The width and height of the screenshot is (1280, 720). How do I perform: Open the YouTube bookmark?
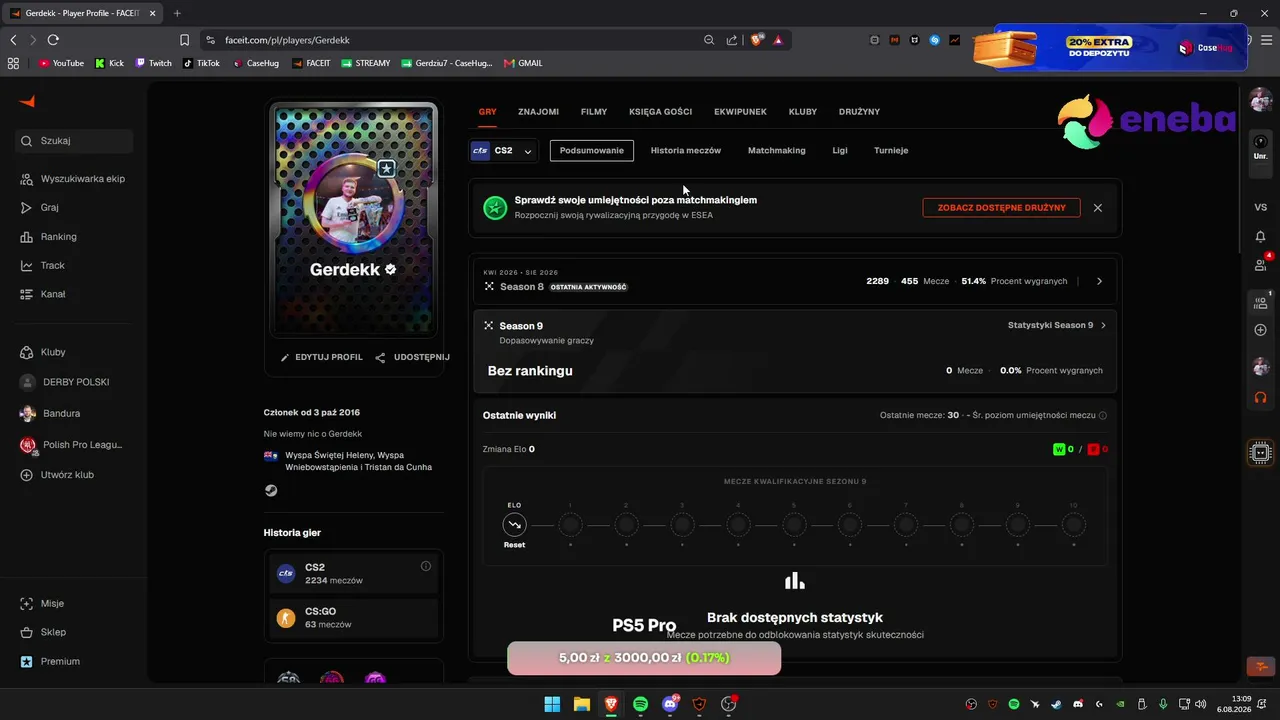[61, 63]
